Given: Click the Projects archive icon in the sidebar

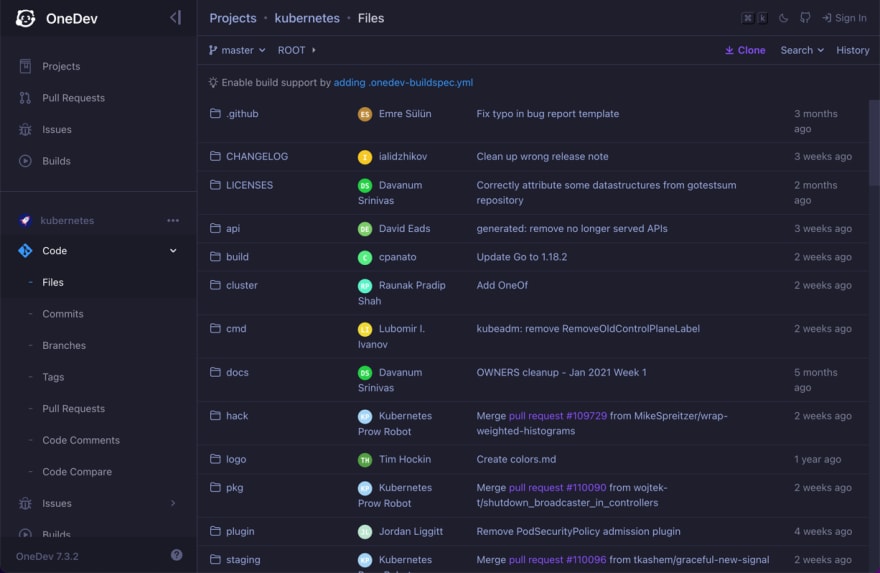Looking at the screenshot, I should pyautogui.click(x=25, y=66).
